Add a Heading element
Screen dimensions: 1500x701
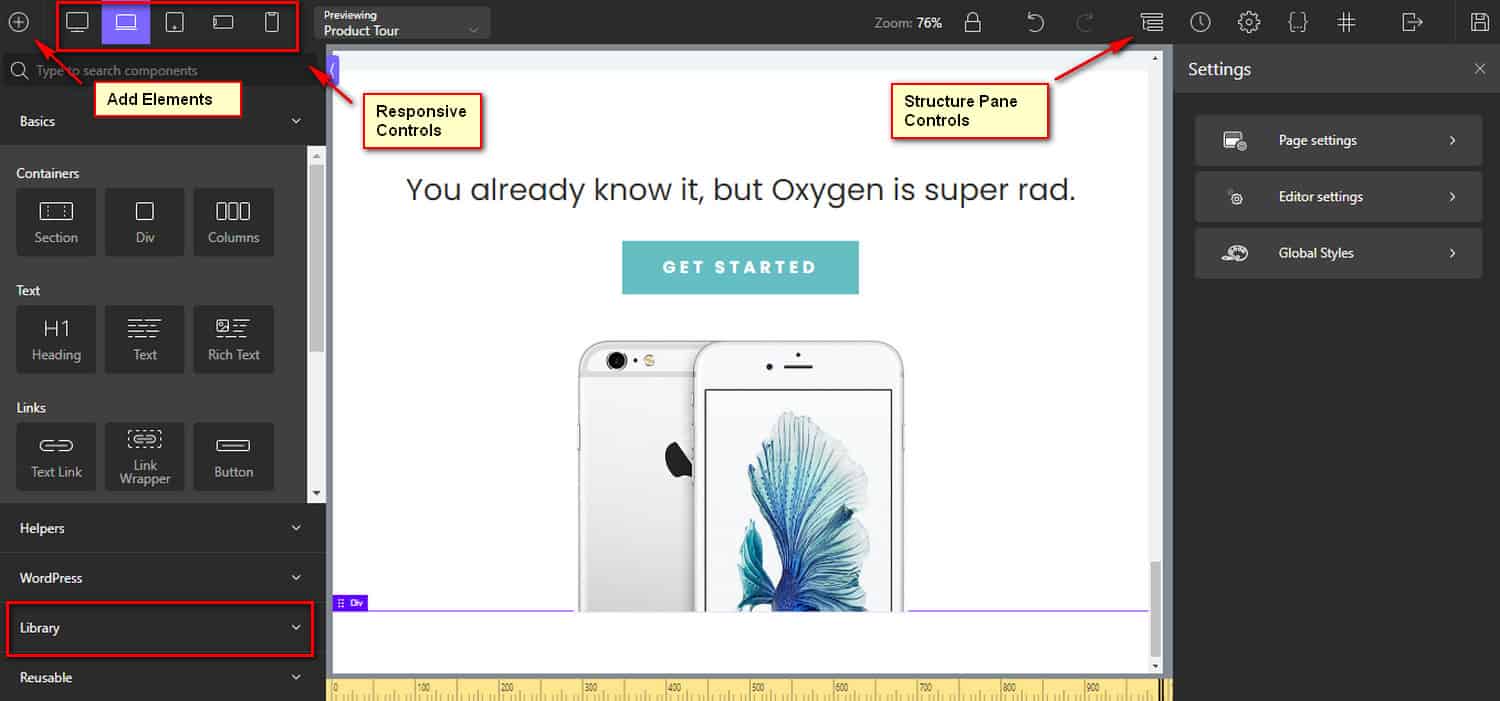[x=56, y=339]
